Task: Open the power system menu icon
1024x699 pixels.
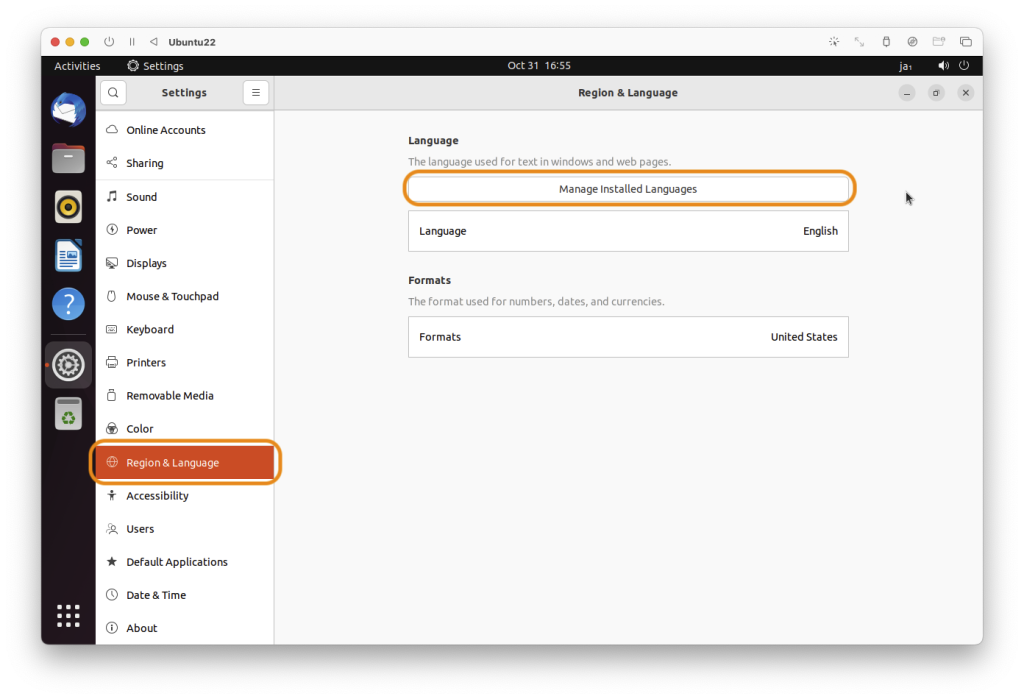Action: pos(964,65)
